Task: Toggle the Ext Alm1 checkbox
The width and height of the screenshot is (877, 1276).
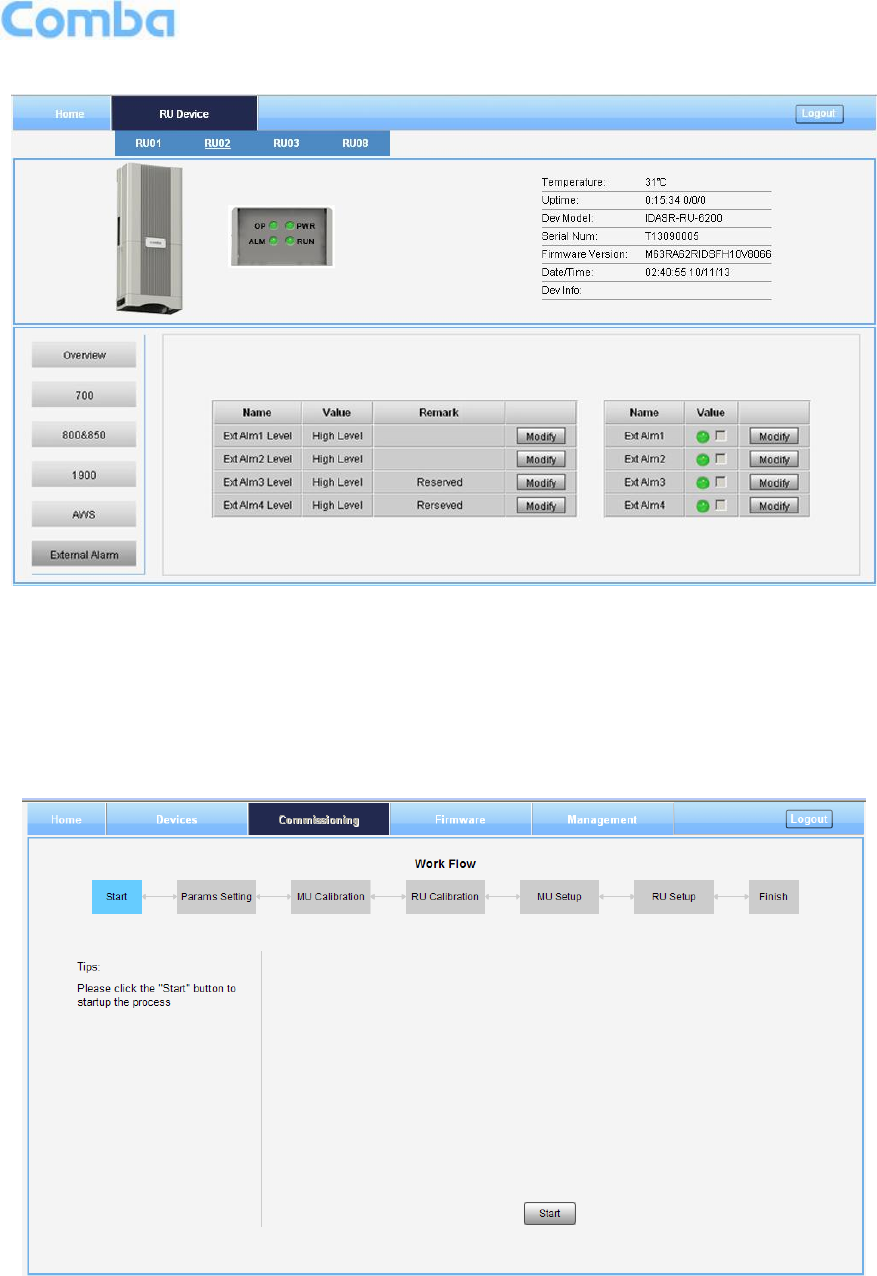Action: [x=720, y=436]
